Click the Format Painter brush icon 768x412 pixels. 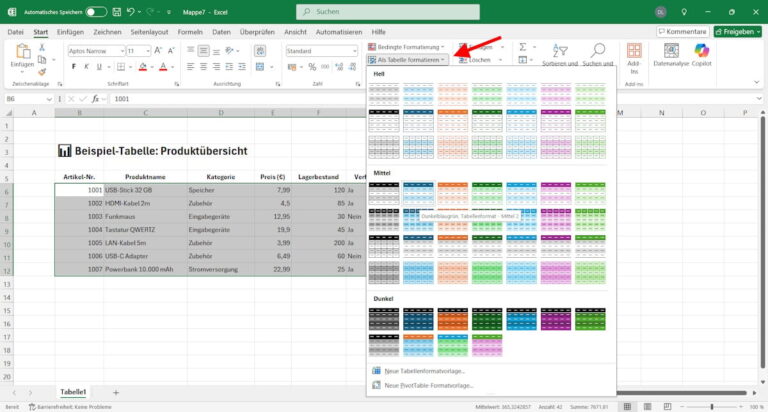[x=42, y=72]
